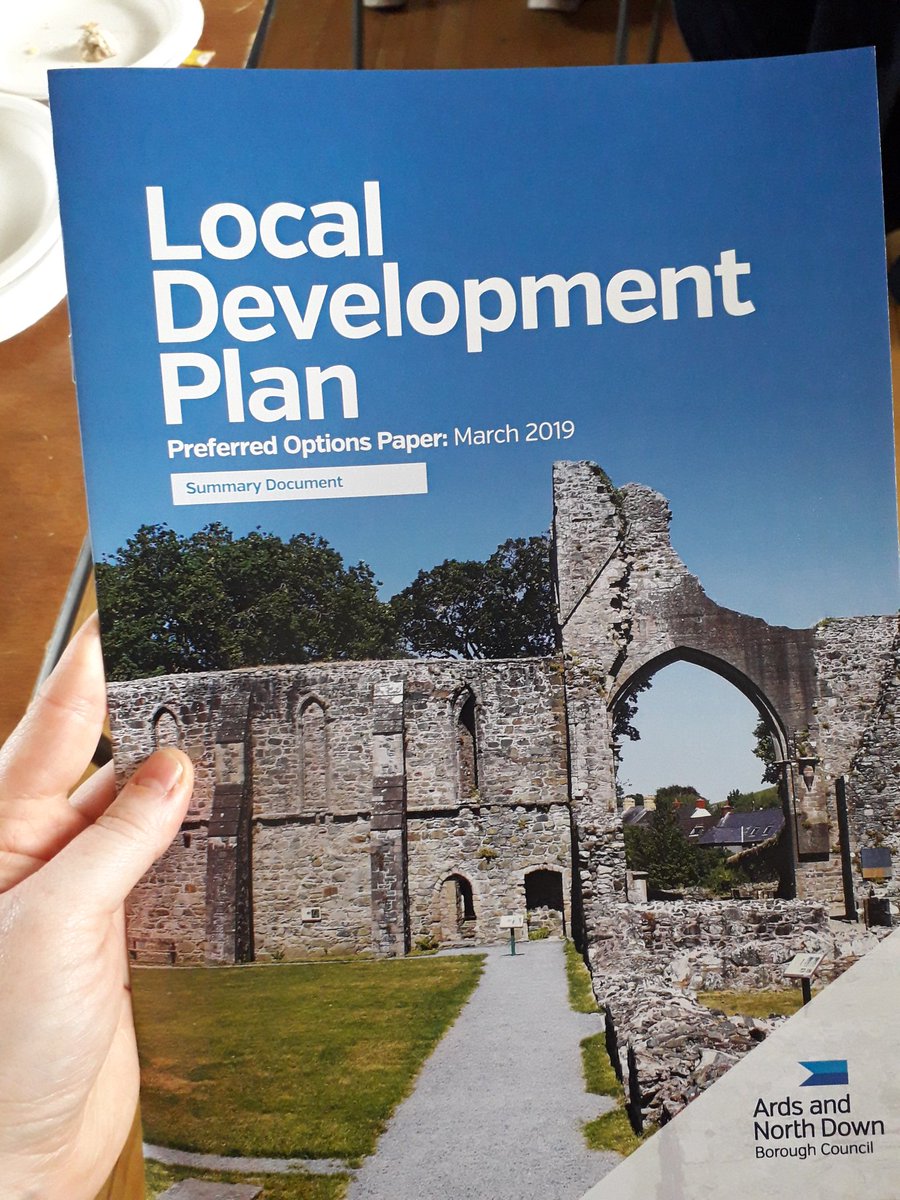Click the 'March 2019' date text
Viewport: 900px width, 1200px height.
point(515,433)
